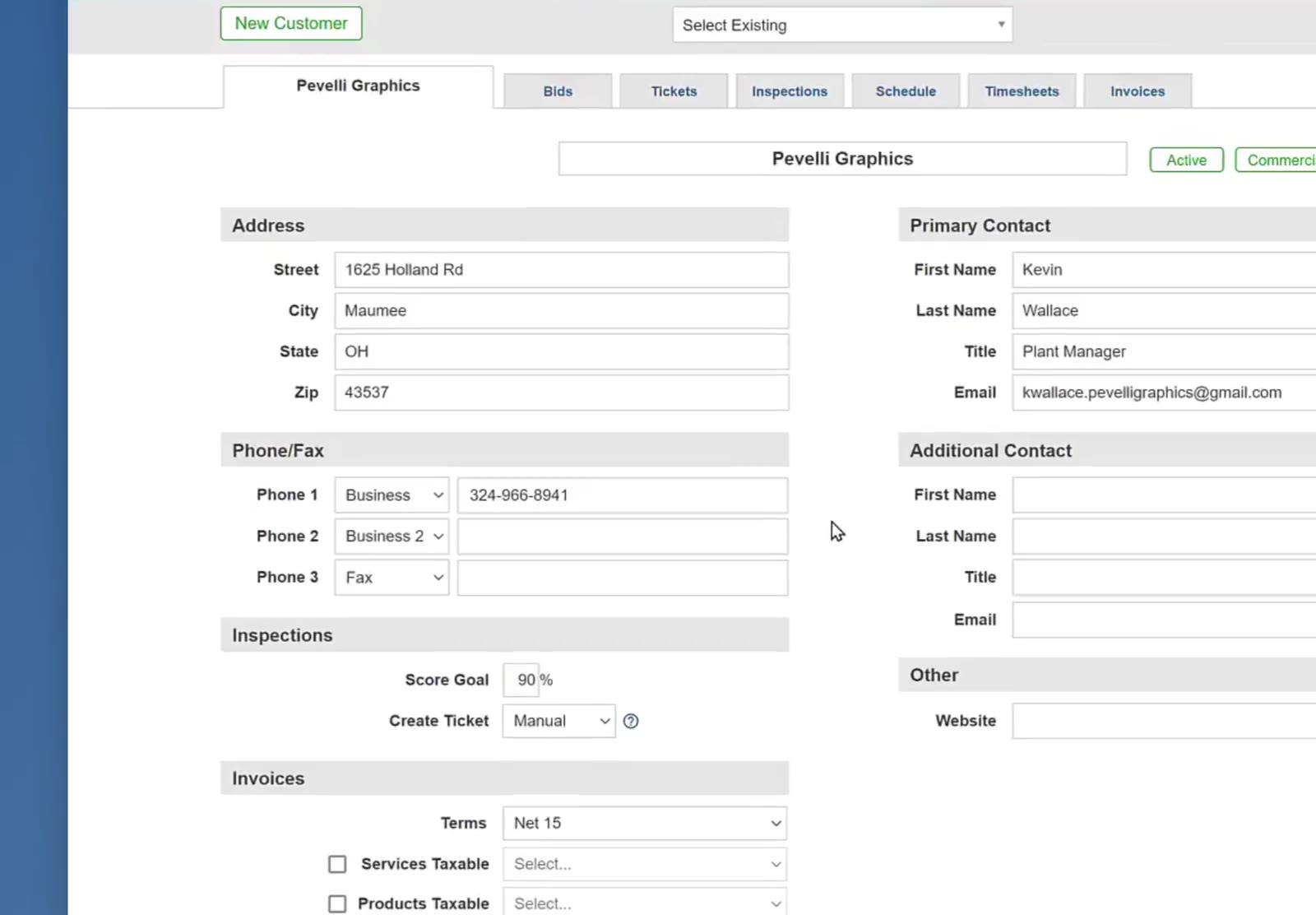Focus the empty Phone 3 number field
This screenshot has height=915, width=1316.
pyautogui.click(x=623, y=578)
